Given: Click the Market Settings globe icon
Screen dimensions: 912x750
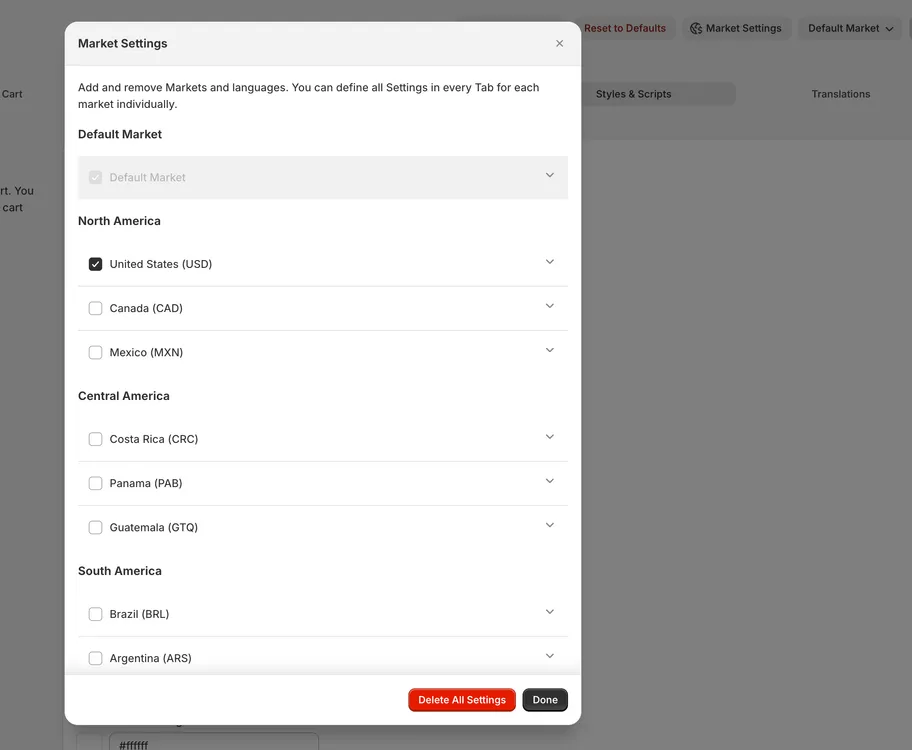Looking at the screenshot, I should 696,28.
